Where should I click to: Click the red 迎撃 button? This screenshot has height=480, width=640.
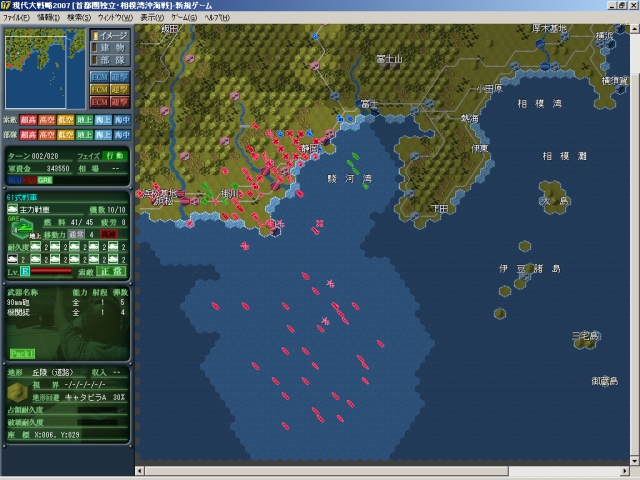(x=120, y=102)
